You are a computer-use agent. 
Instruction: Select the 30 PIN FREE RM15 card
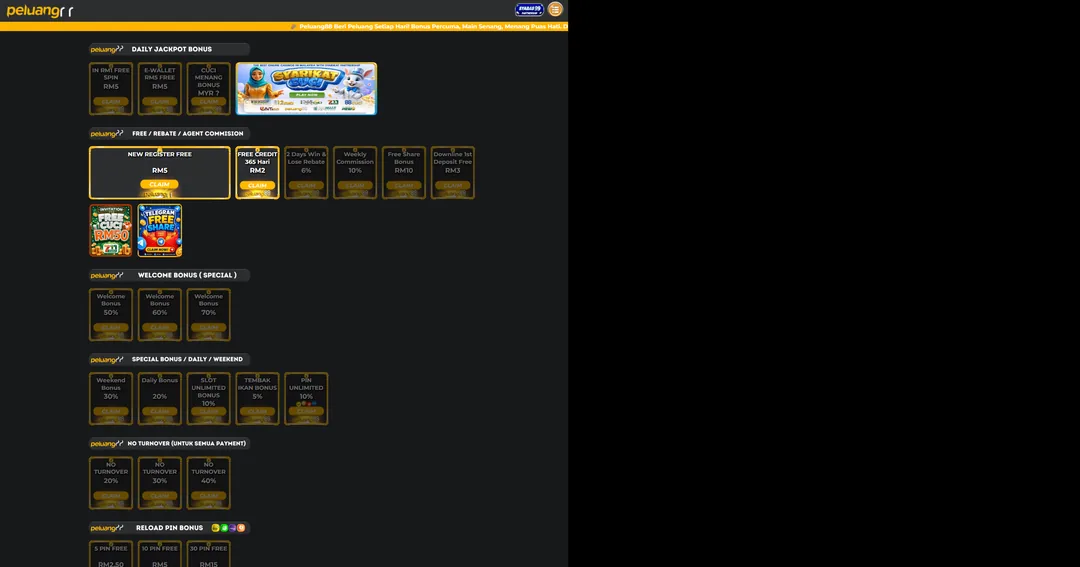tap(209, 555)
